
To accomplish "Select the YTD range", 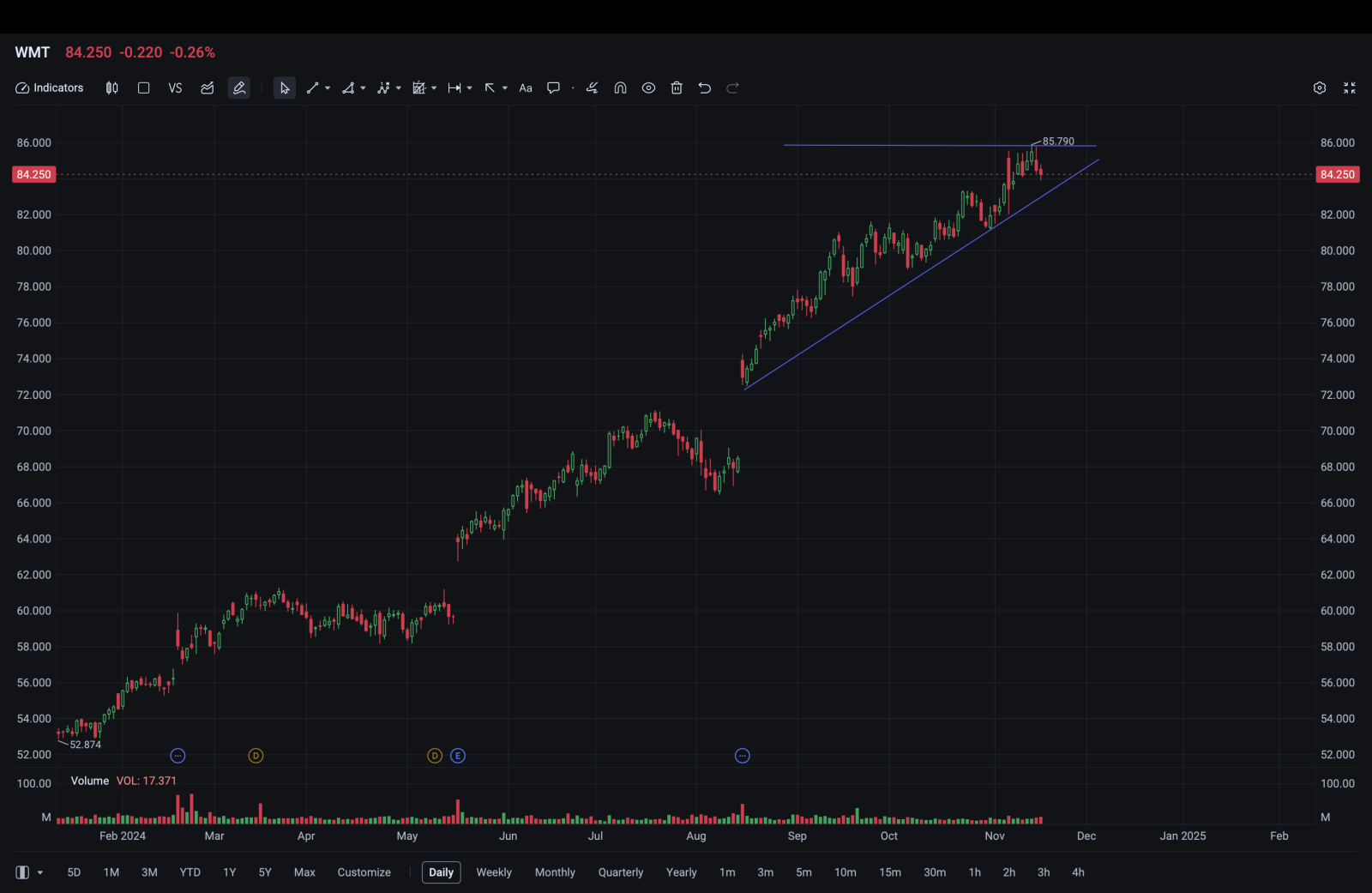I will click(x=190, y=872).
